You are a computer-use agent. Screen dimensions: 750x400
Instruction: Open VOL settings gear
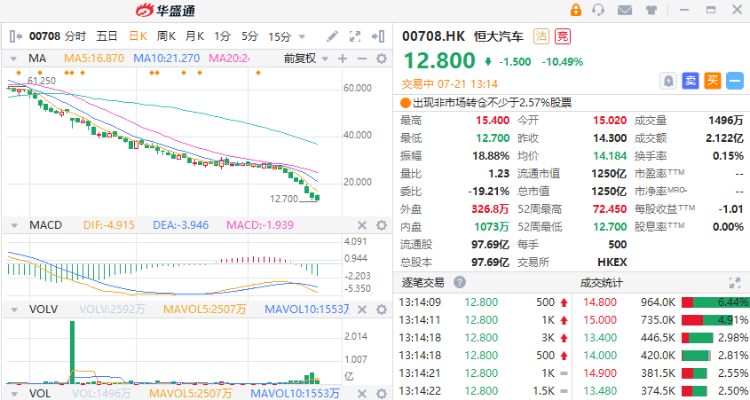pos(381,394)
